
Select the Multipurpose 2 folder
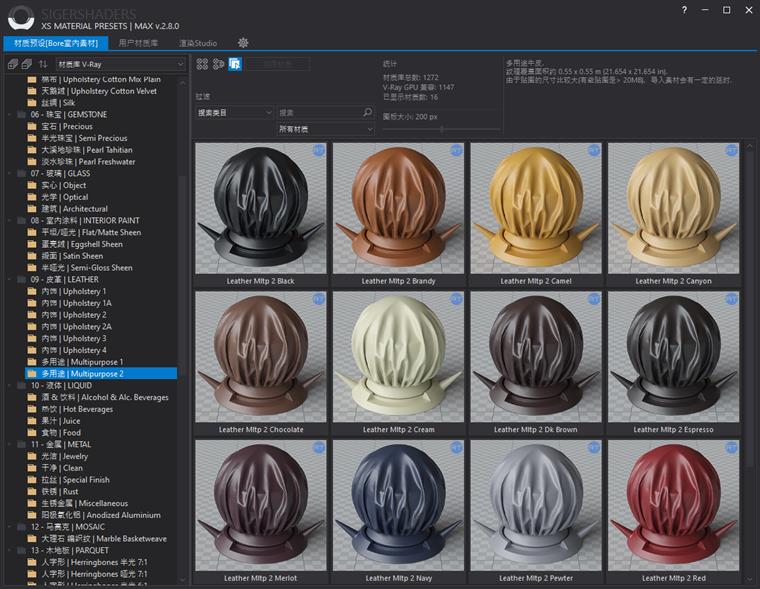point(101,374)
